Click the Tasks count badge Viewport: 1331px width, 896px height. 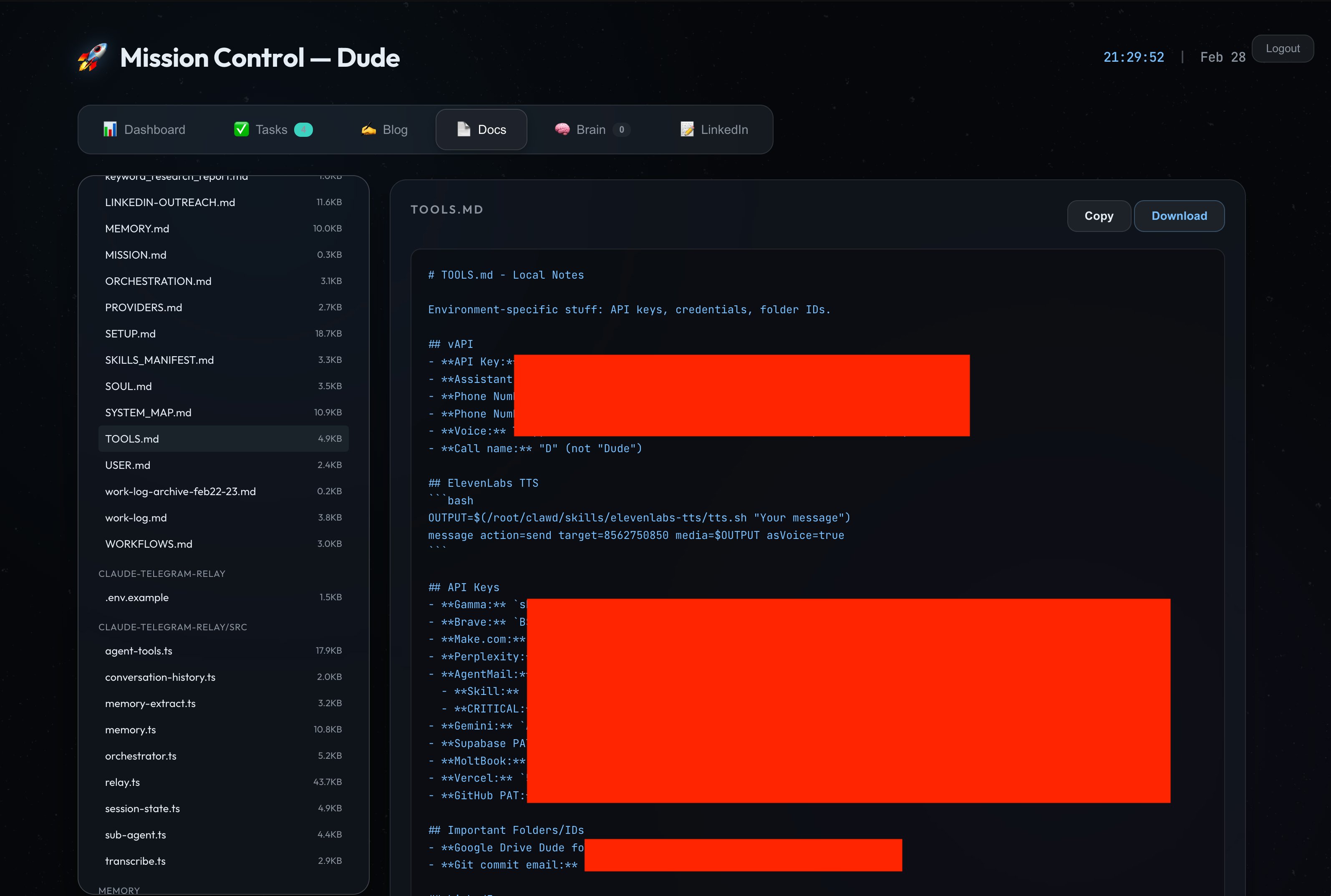pos(303,130)
